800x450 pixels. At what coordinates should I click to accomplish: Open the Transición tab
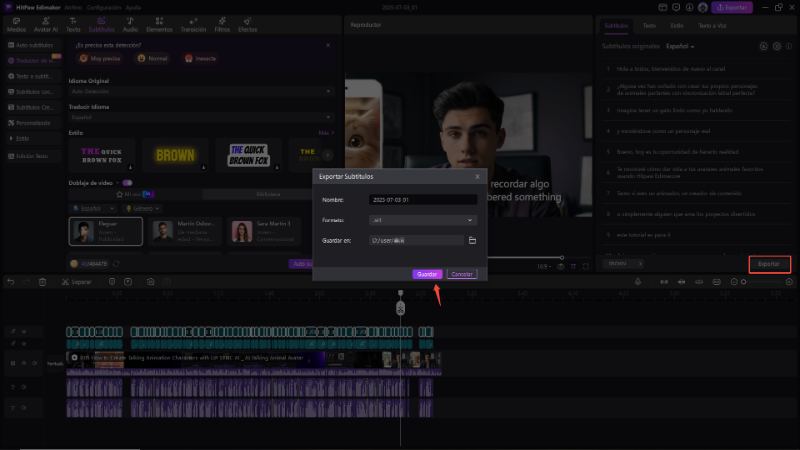193,24
